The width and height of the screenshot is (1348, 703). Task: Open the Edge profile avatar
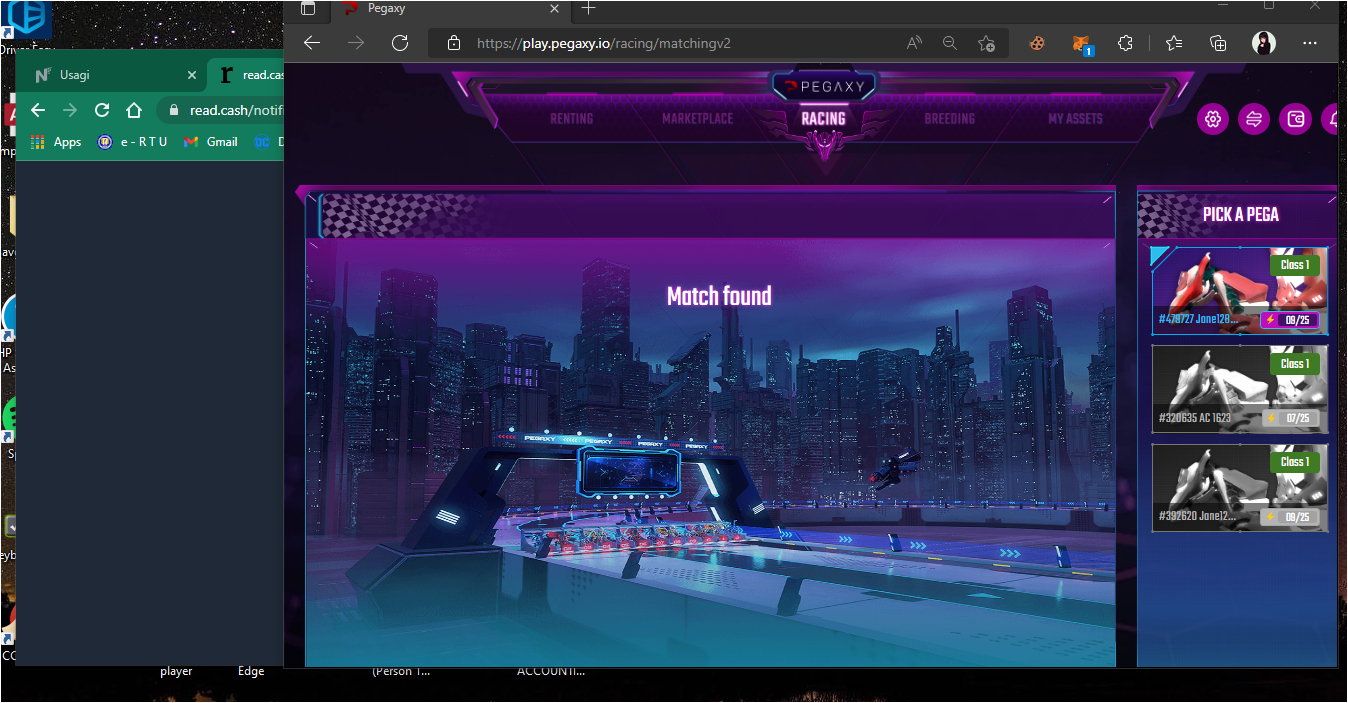tap(1264, 43)
